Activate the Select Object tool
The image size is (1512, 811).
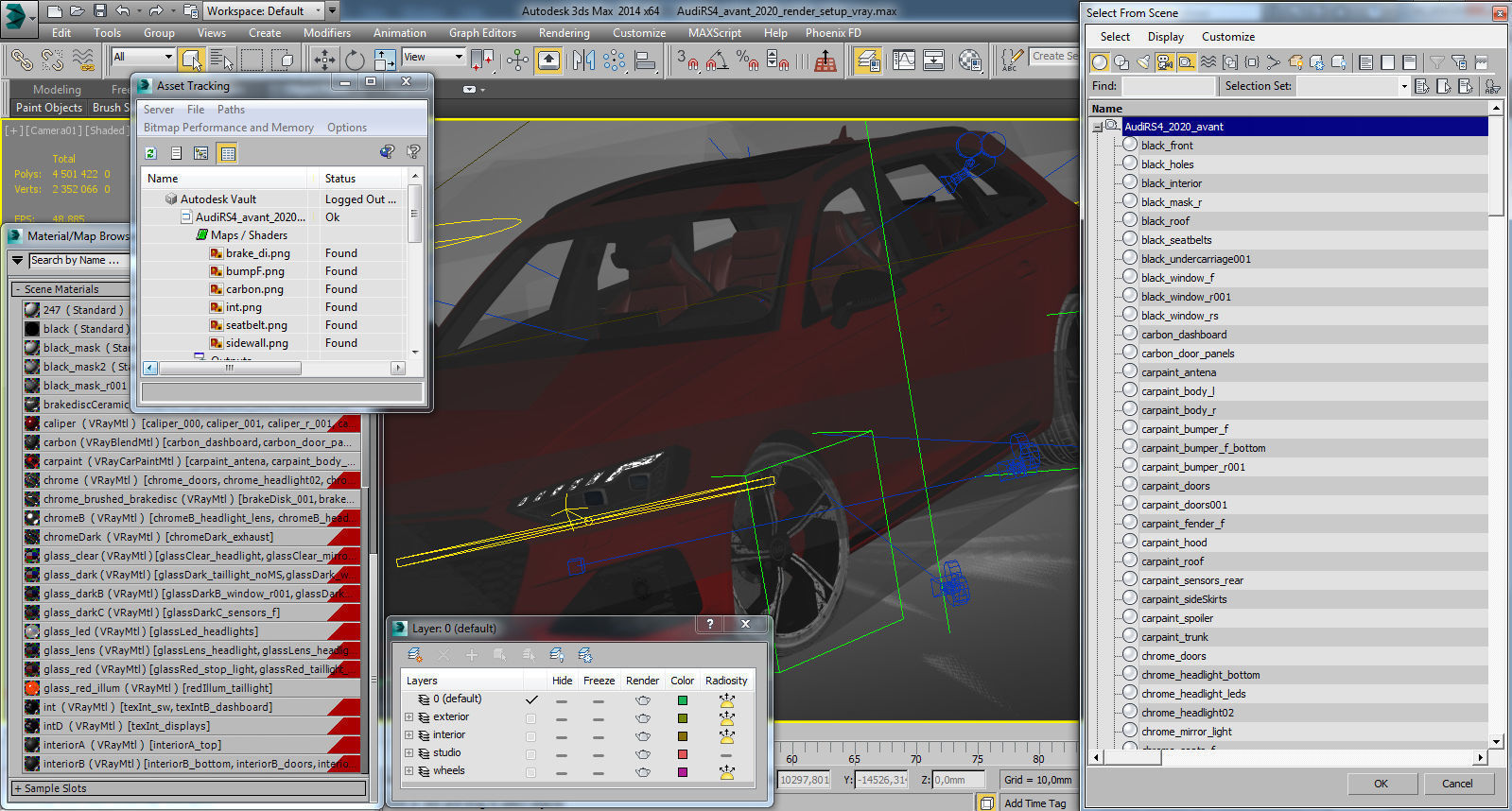click(192, 60)
